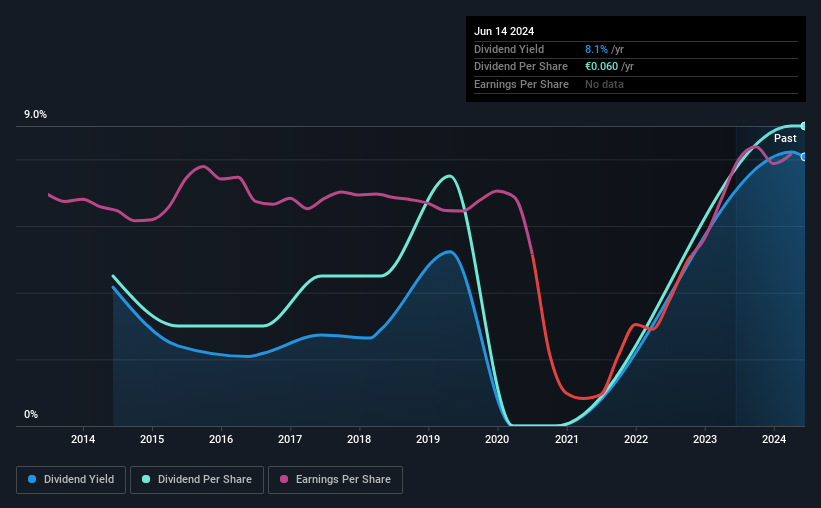This screenshot has width=821, height=508.
Task: Click the 2015 x-axis label
Action: [x=152, y=439]
